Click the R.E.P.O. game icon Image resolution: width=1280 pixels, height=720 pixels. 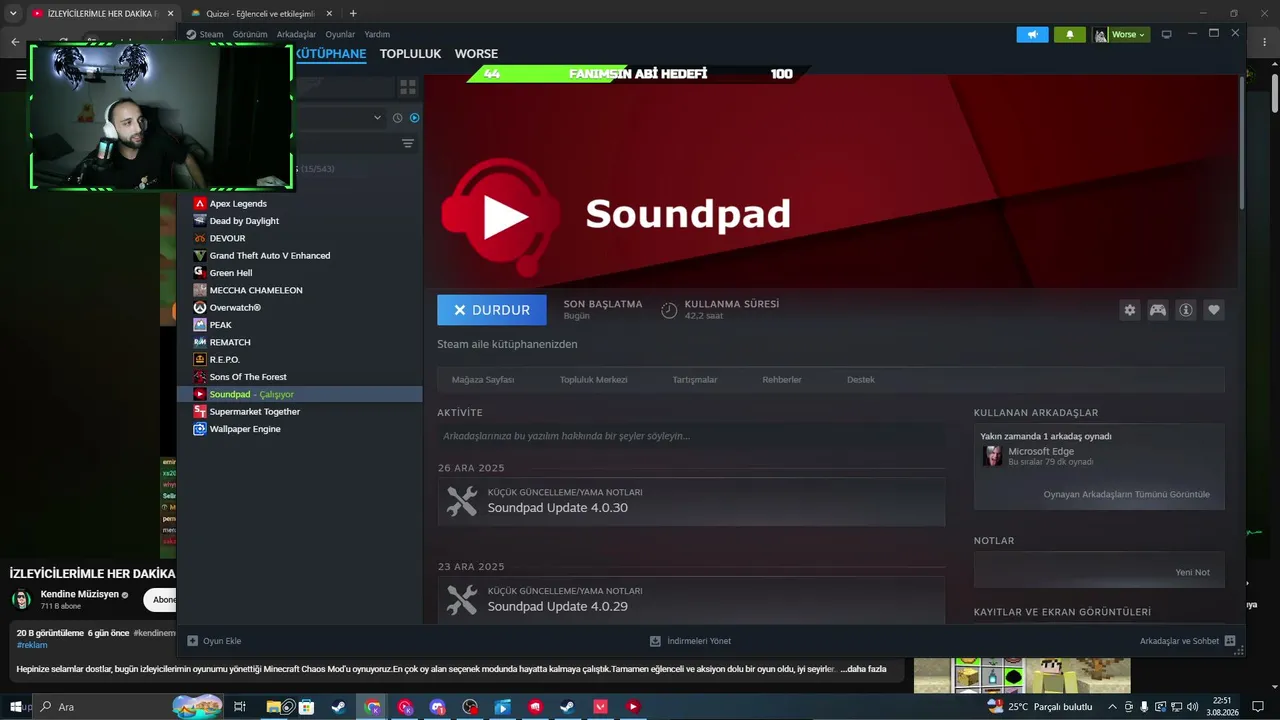click(200, 360)
